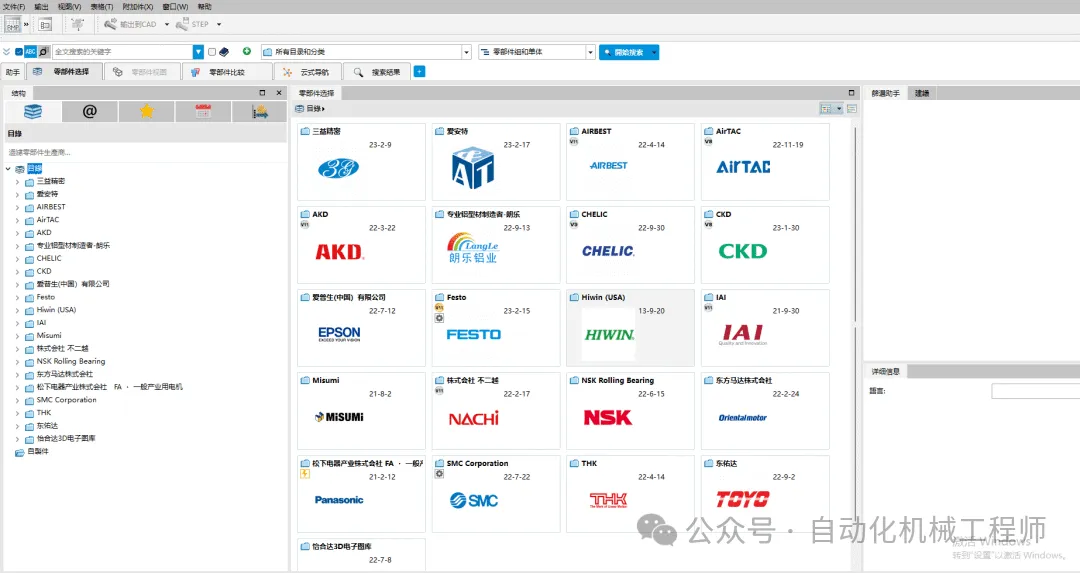
Task: Expand the AIRBEST tree node
Action: 17,207
